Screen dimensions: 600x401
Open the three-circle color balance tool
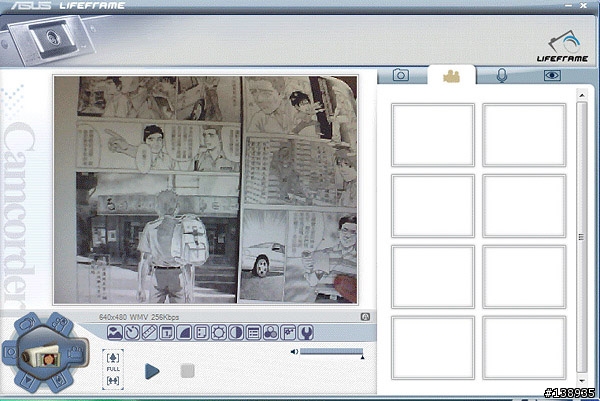[x=271, y=333]
